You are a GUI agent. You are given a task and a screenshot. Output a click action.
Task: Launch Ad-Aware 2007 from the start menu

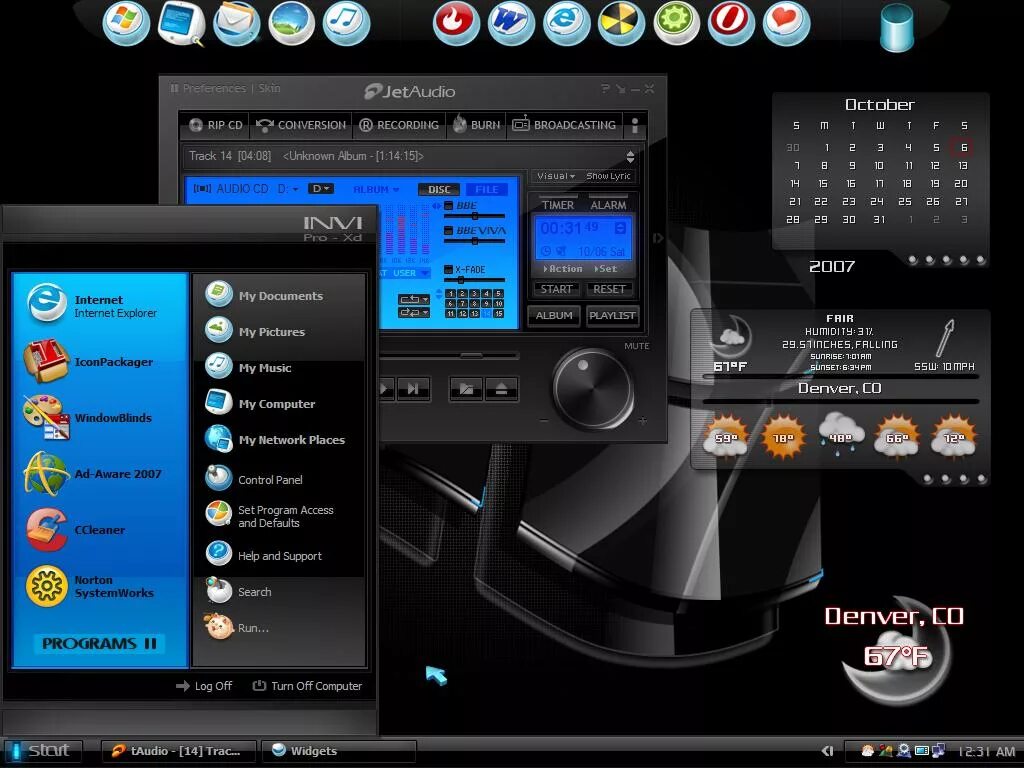(99, 473)
